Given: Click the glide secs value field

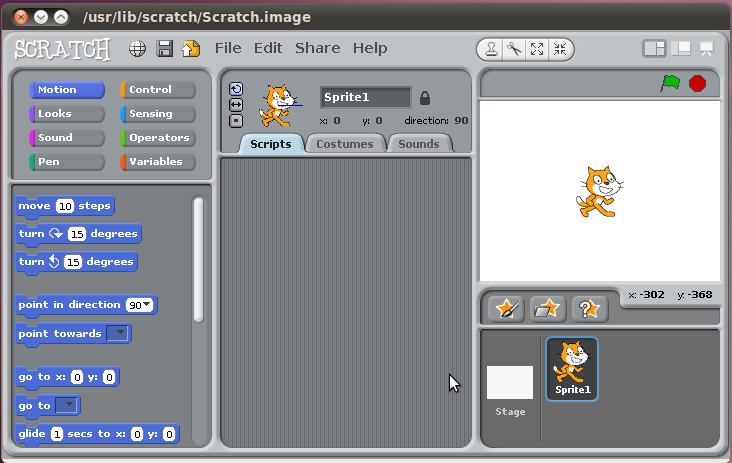Looking at the screenshot, I should (x=56, y=434).
